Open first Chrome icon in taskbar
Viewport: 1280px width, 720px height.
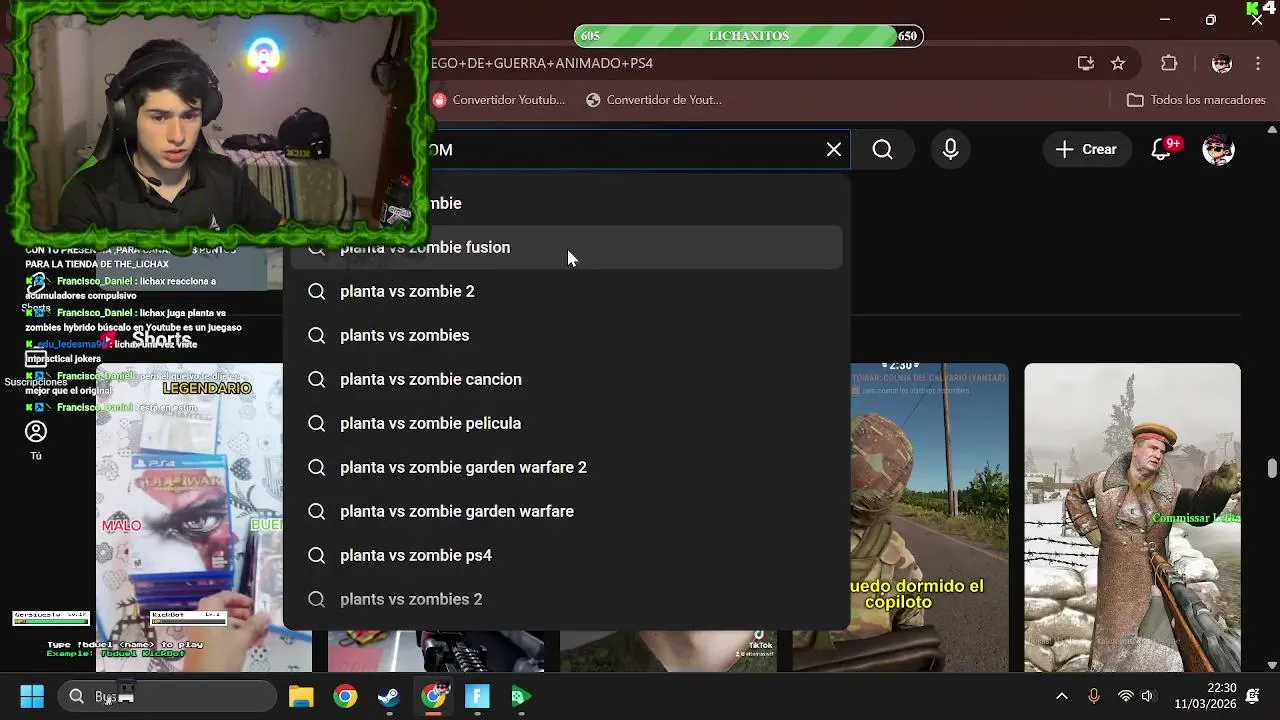tap(345, 696)
